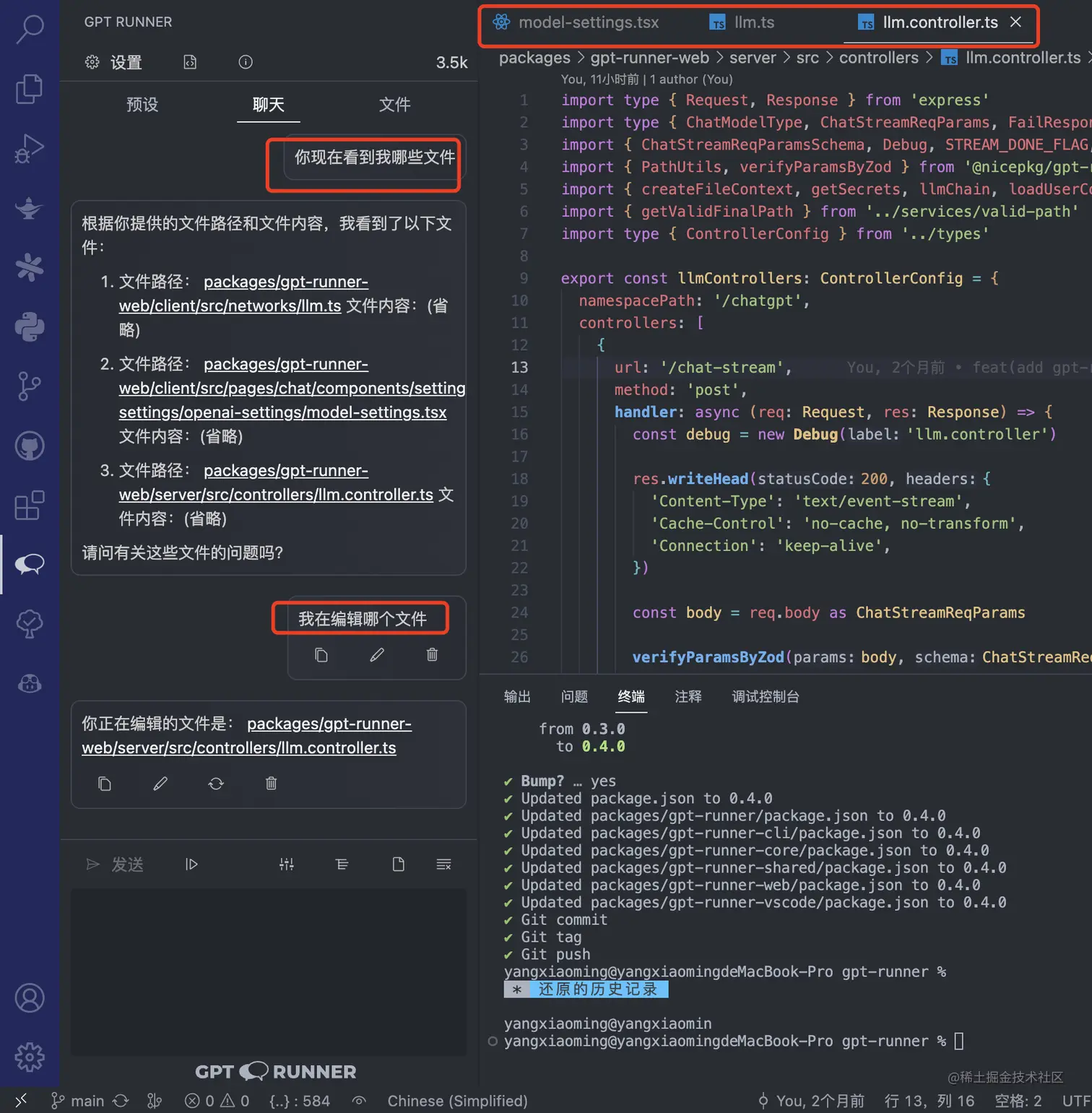Viewport: 1092px width, 1113px height.
Task: Click the {..}: 584 status entry
Action: [299, 1101]
